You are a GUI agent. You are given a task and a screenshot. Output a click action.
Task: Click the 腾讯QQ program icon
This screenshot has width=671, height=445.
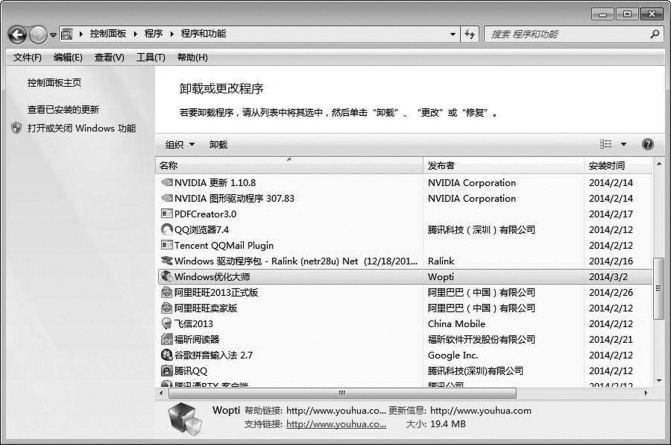[x=166, y=371]
